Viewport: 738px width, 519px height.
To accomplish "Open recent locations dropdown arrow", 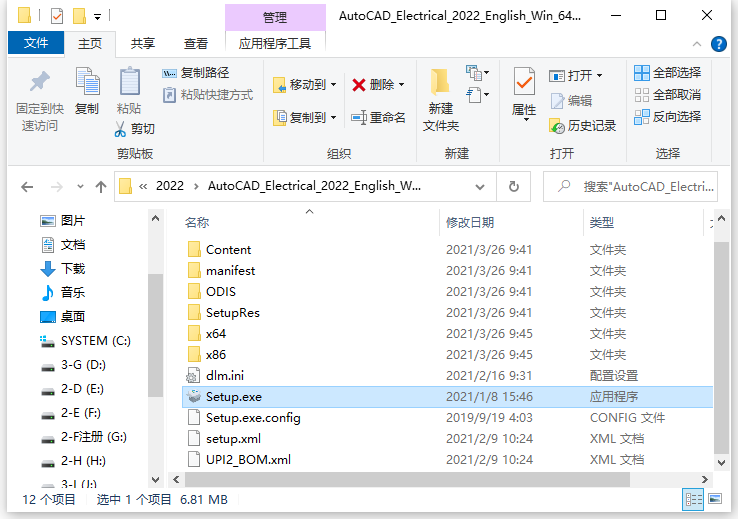I will (x=80, y=187).
